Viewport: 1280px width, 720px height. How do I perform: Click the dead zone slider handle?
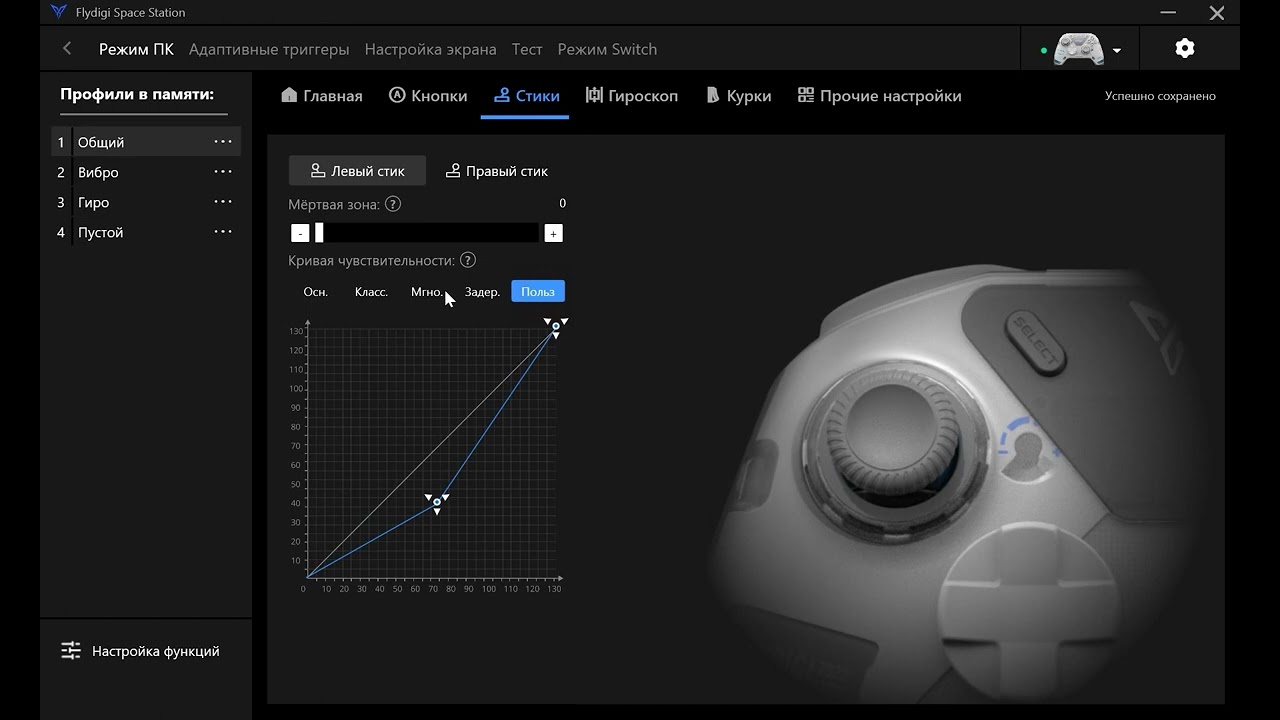[319, 233]
